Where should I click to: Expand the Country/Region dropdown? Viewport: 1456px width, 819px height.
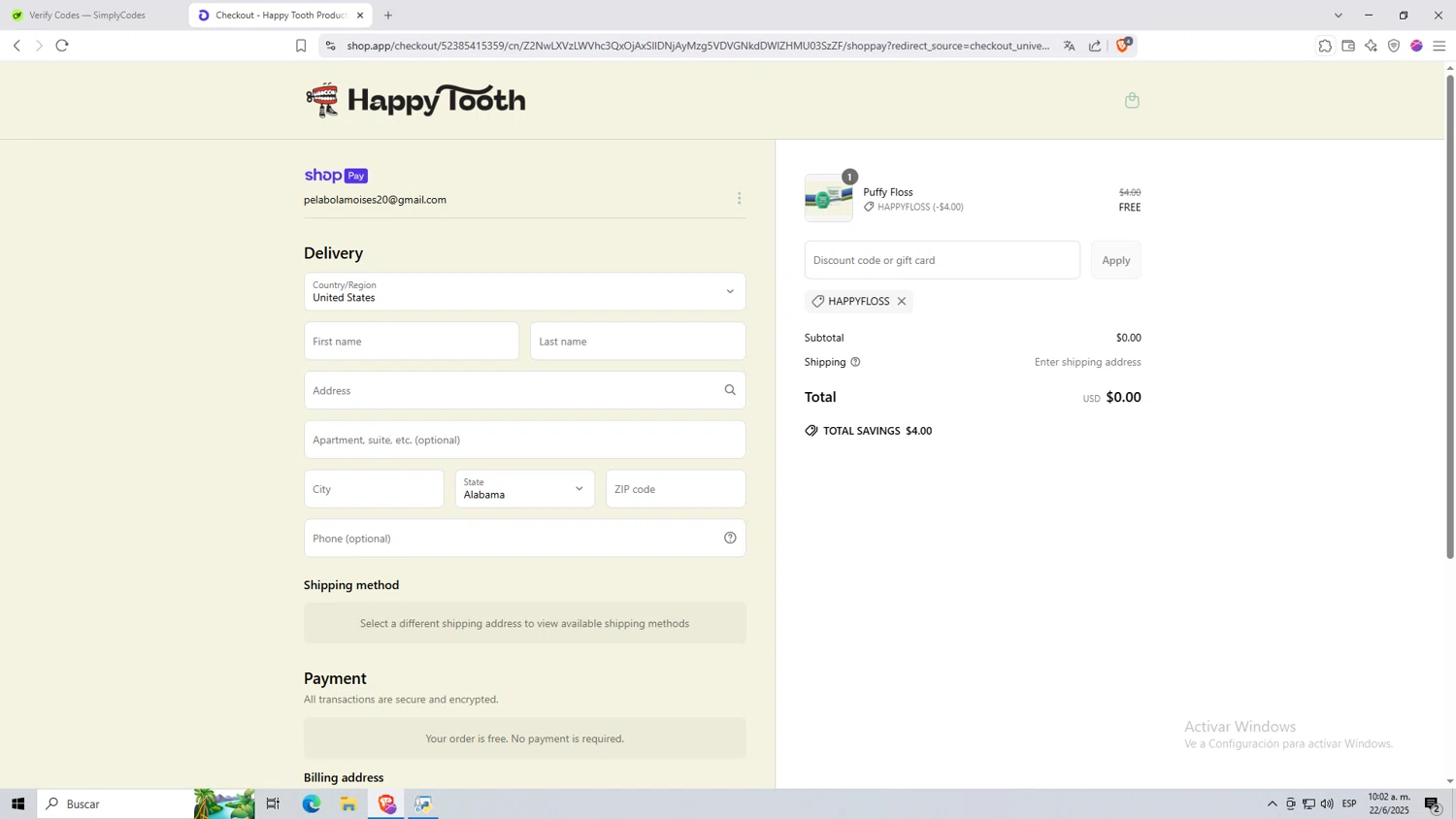click(525, 291)
